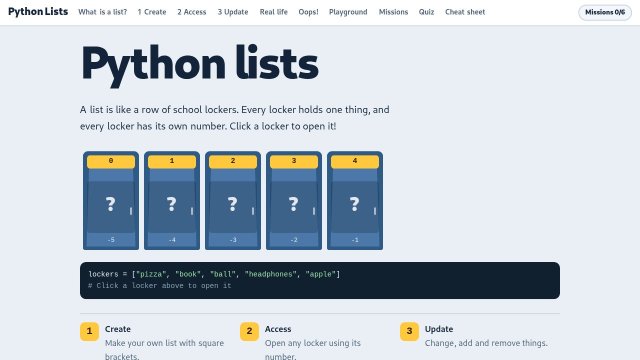Jump to the '2 Access' section
The image size is (640, 360).
pyautogui.click(x=191, y=12)
